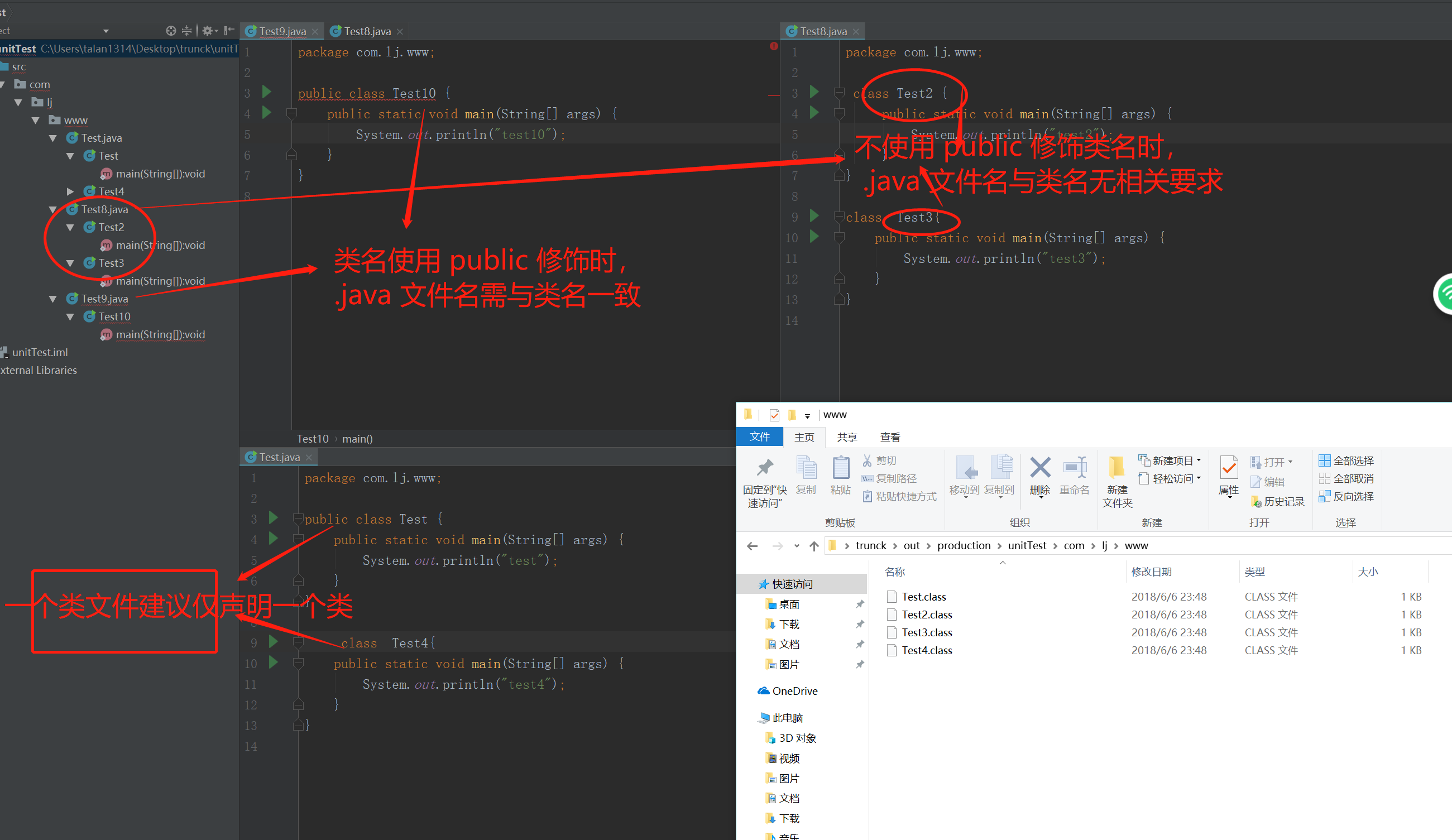The image size is (1452, 840).
Task: Click the red error indicator in Test9.java editor
Action: click(774, 46)
